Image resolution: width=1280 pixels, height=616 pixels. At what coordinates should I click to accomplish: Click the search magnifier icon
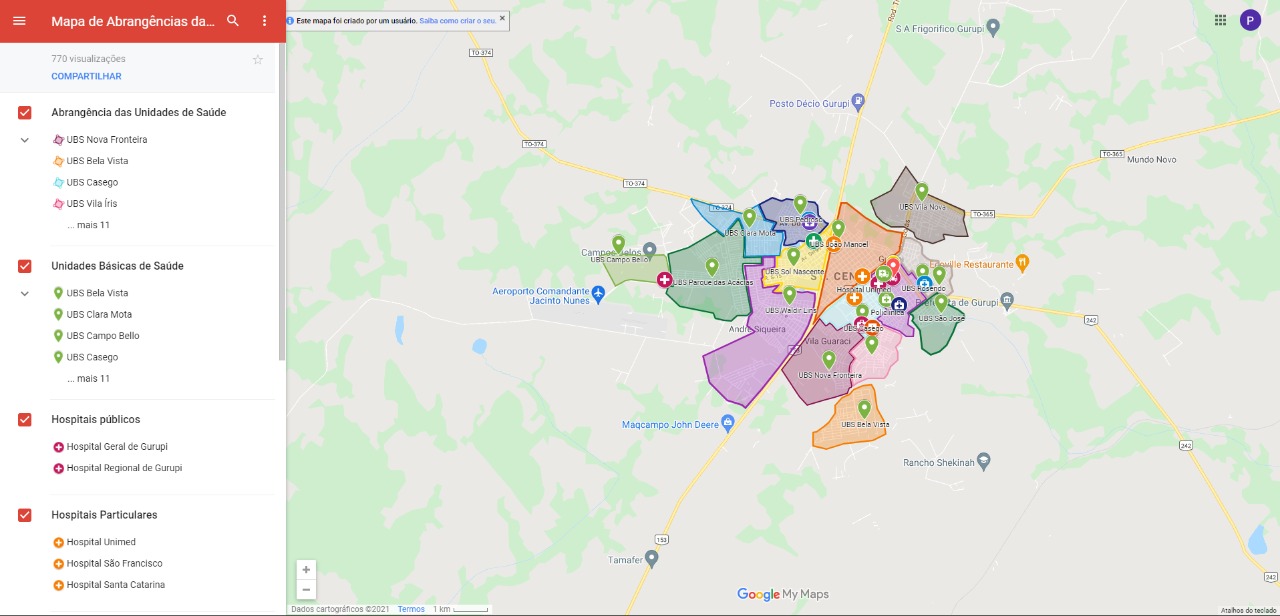click(233, 21)
